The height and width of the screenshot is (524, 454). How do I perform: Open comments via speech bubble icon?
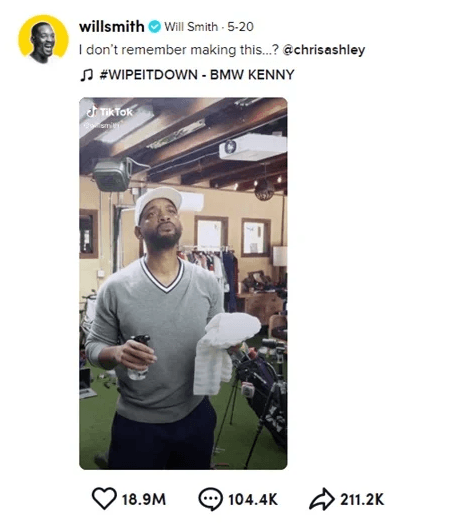(x=210, y=499)
